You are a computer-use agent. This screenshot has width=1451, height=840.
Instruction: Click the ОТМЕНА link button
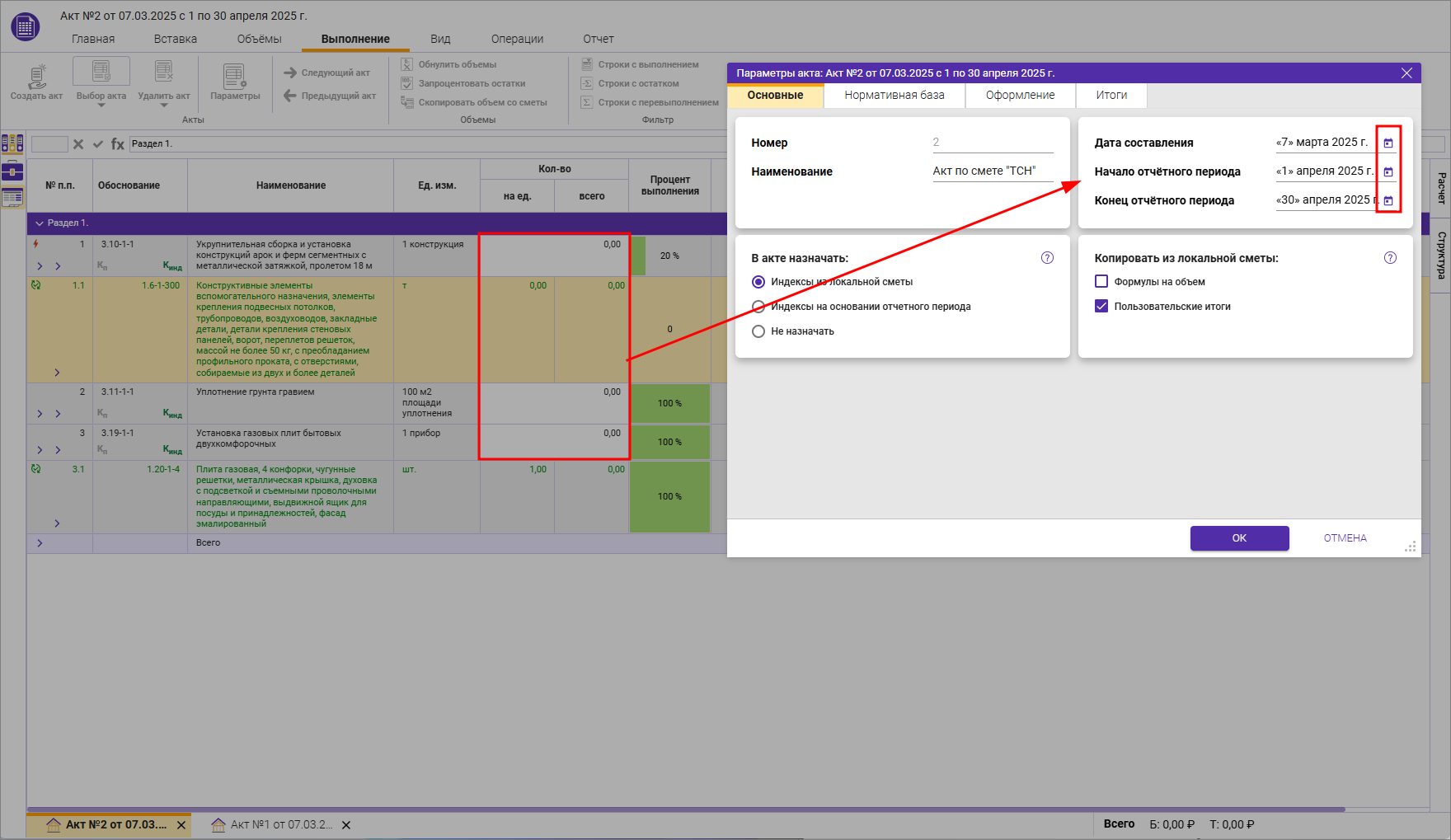[x=1345, y=538]
